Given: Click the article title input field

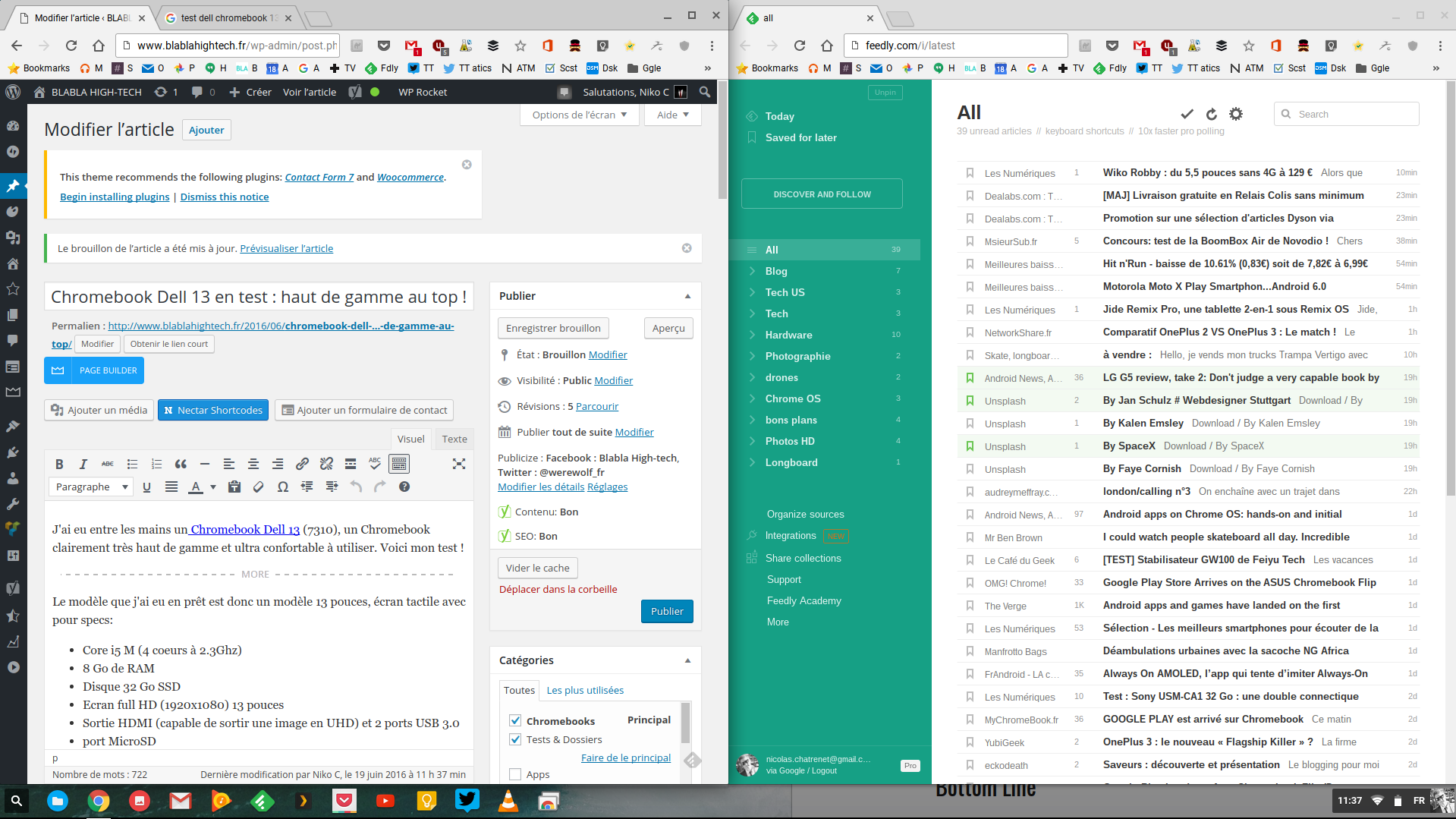Looking at the screenshot, I should pyautogui.click(x=259, y=297).
